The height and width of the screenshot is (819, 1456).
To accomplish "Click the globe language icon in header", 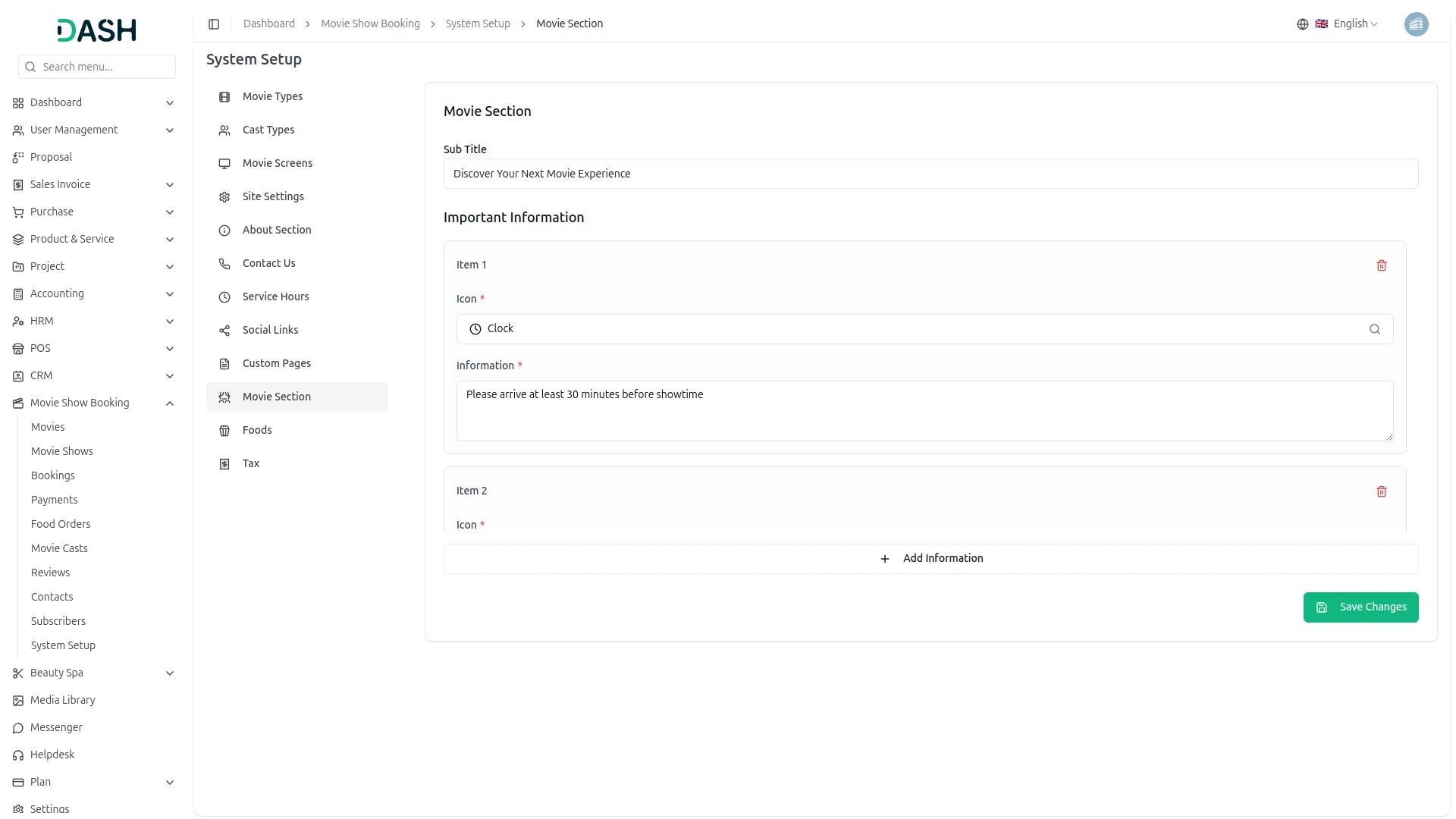I will [x=1302, y=24].
